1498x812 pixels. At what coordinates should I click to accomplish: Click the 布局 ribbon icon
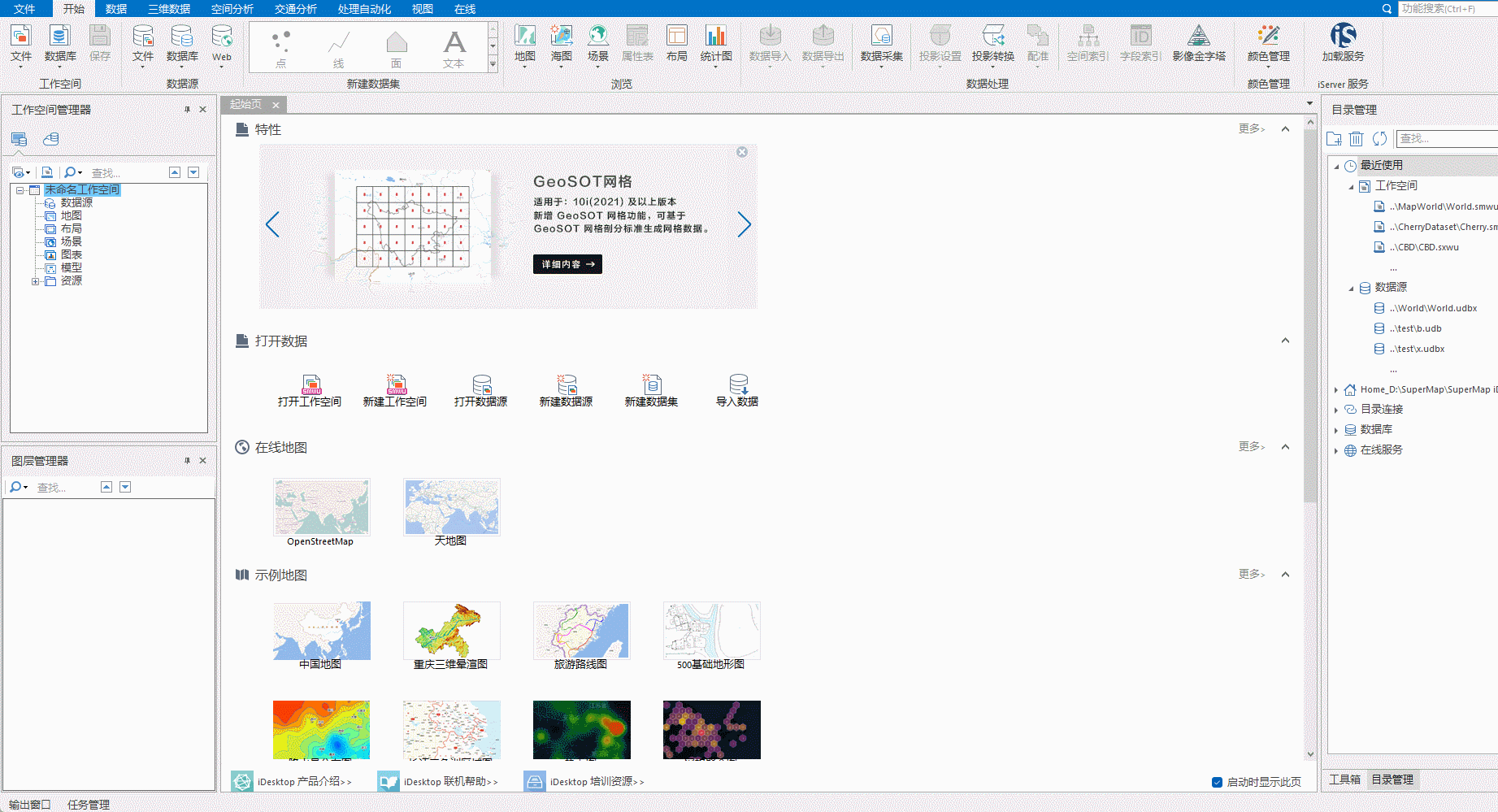pyautogui.click(x=676, y=37)
